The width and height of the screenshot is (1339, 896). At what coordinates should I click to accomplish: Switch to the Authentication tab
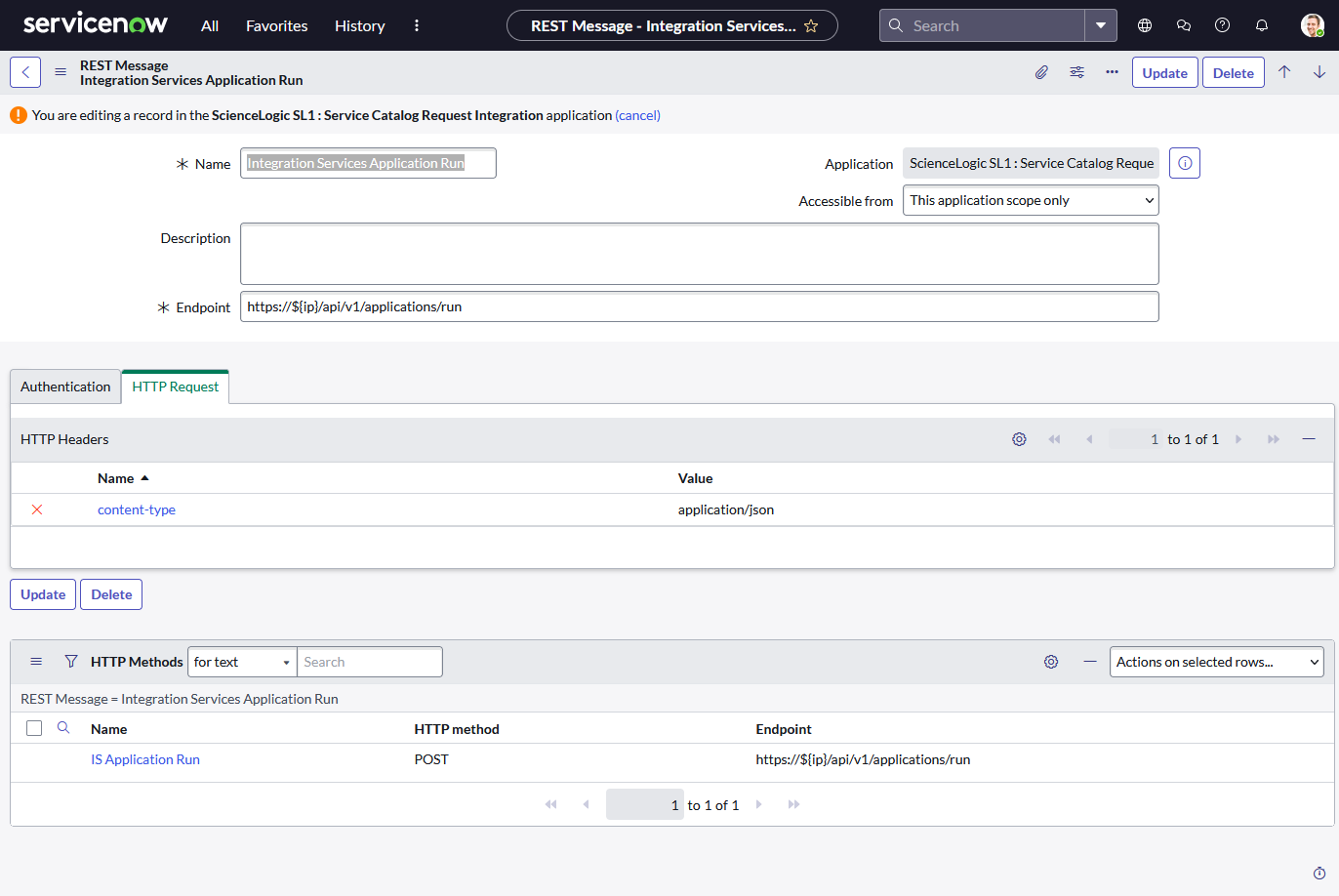65,387
